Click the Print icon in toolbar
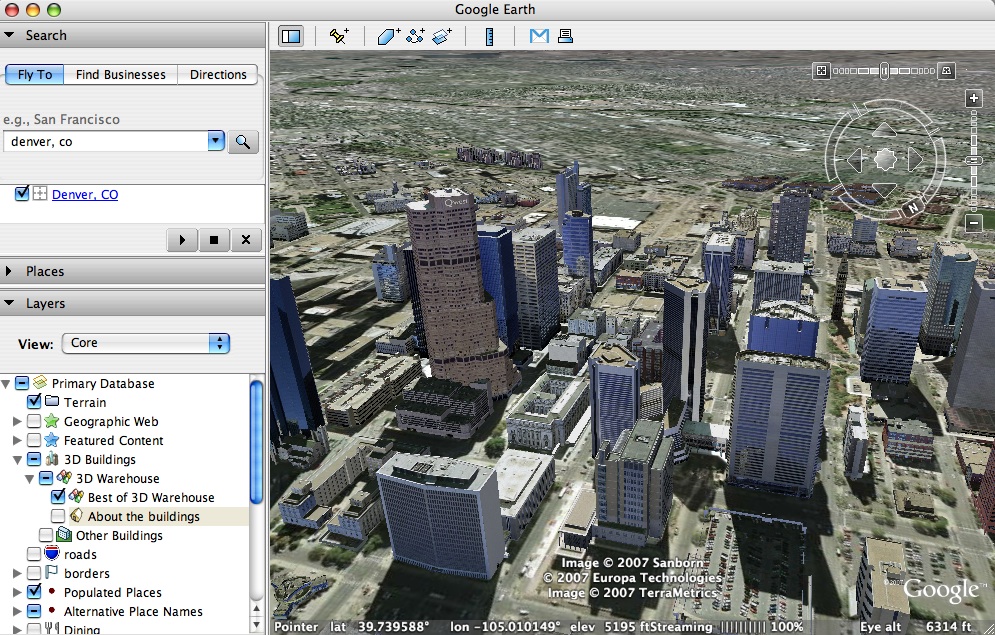The width and height of the screenshot is (995, 635). (x=565, y=36)
